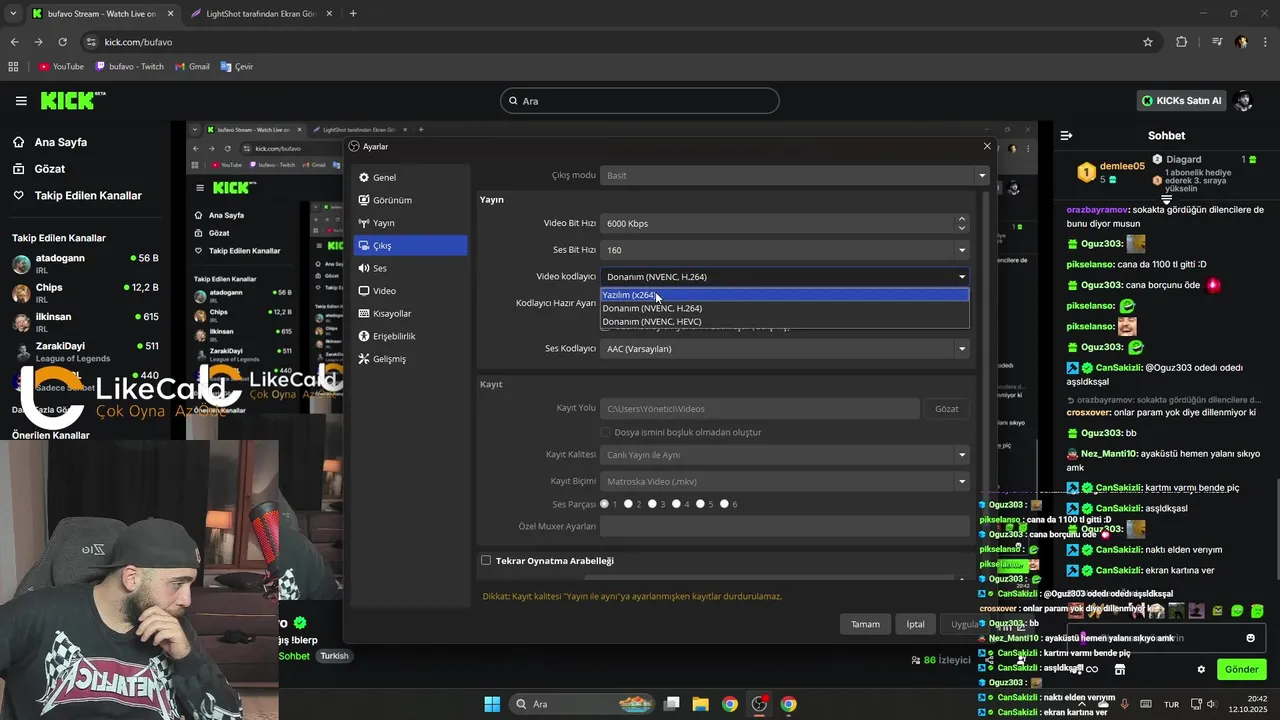Collapse the Video kodlayıcı dropdown
This screenshot has height=720, width=1280.
(785, 276)
